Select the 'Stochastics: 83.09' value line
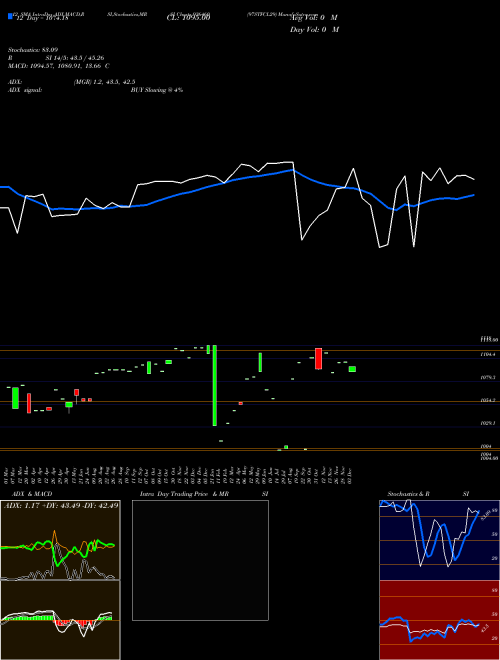 pyautogui.click(x=33, y=50)
